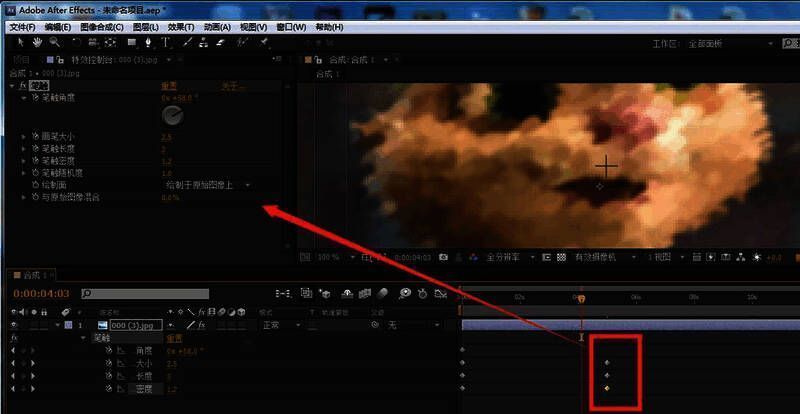The width and height of the screenshot is (800, 414).
Task: Toggle the transparency grid checkerboard button
Action: point(561,257)
